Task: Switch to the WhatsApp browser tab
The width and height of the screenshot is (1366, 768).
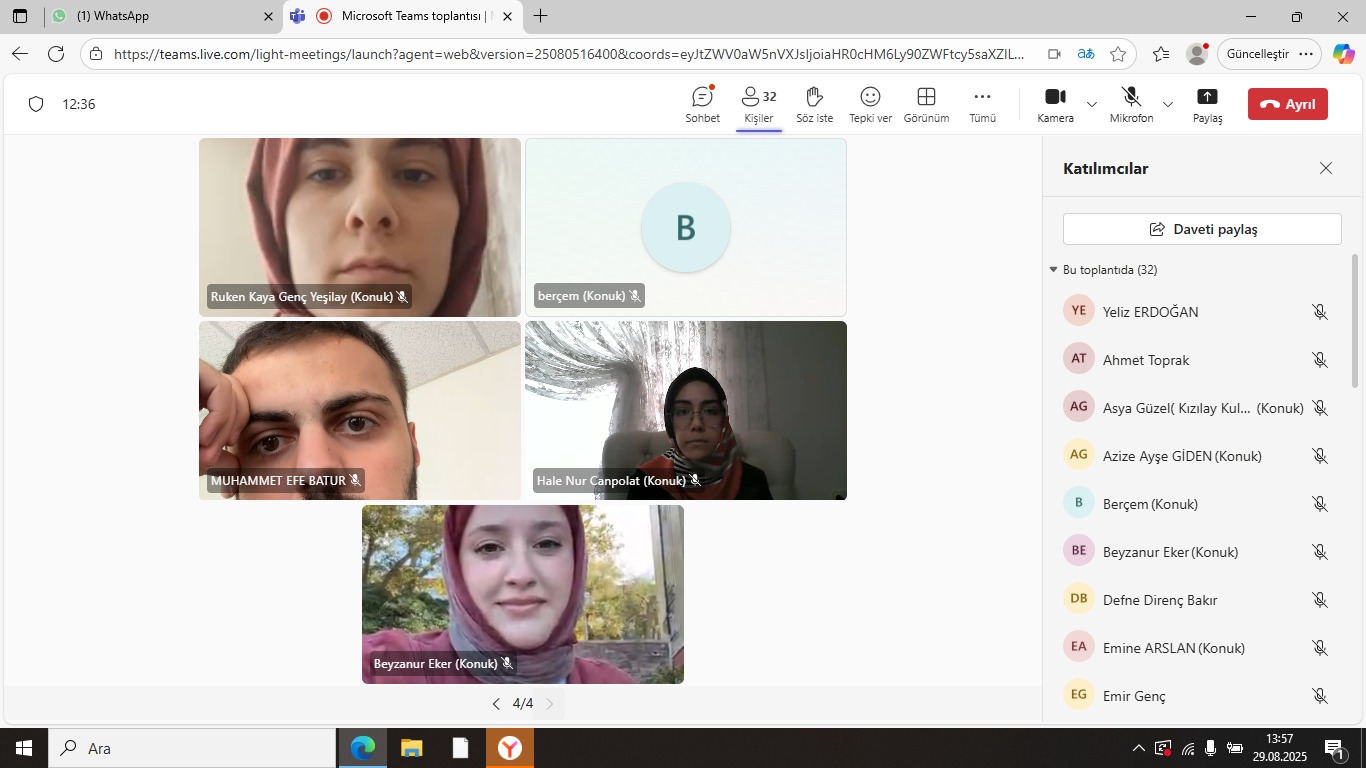Action: tap(150, 16)
